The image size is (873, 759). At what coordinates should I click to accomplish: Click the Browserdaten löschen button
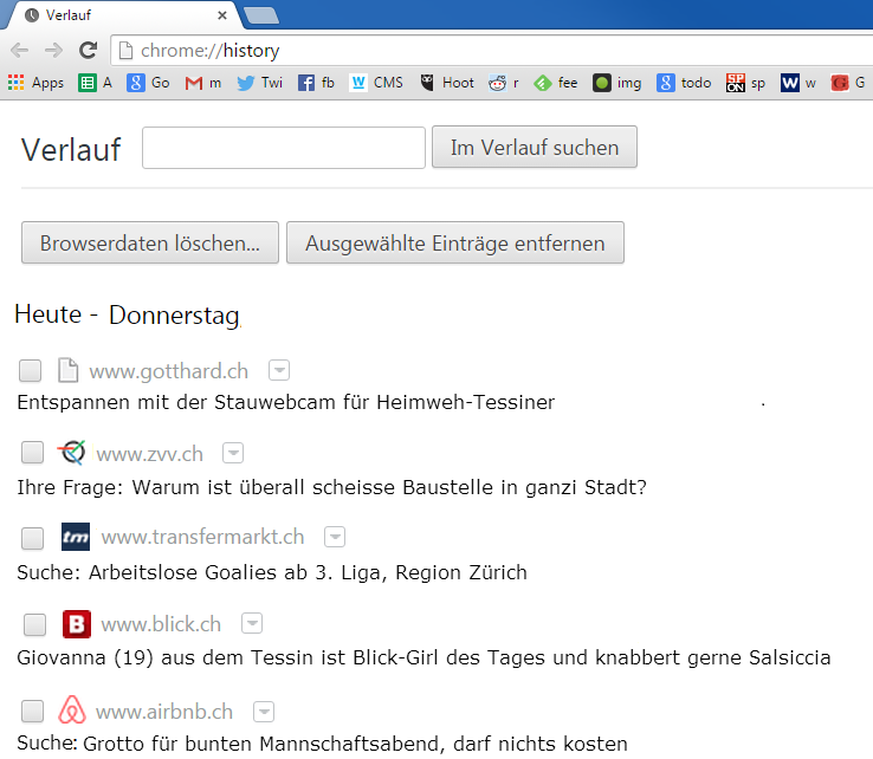pos(150,243)
